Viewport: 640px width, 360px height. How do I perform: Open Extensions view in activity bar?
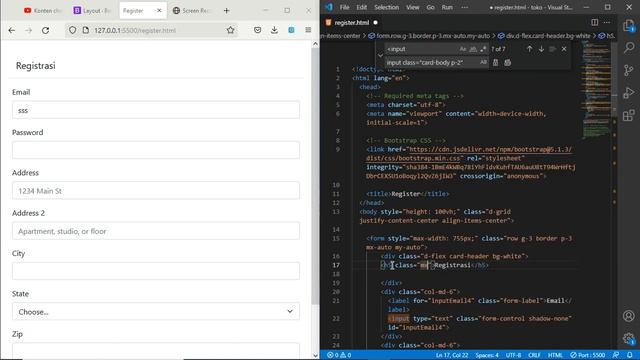click(x=629, y=115)
